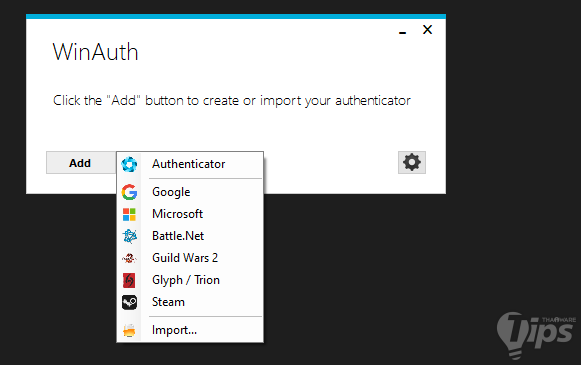Click the WinAuth title text
Image resolution: width=581 pixels, height=365 pixels.
96,52
